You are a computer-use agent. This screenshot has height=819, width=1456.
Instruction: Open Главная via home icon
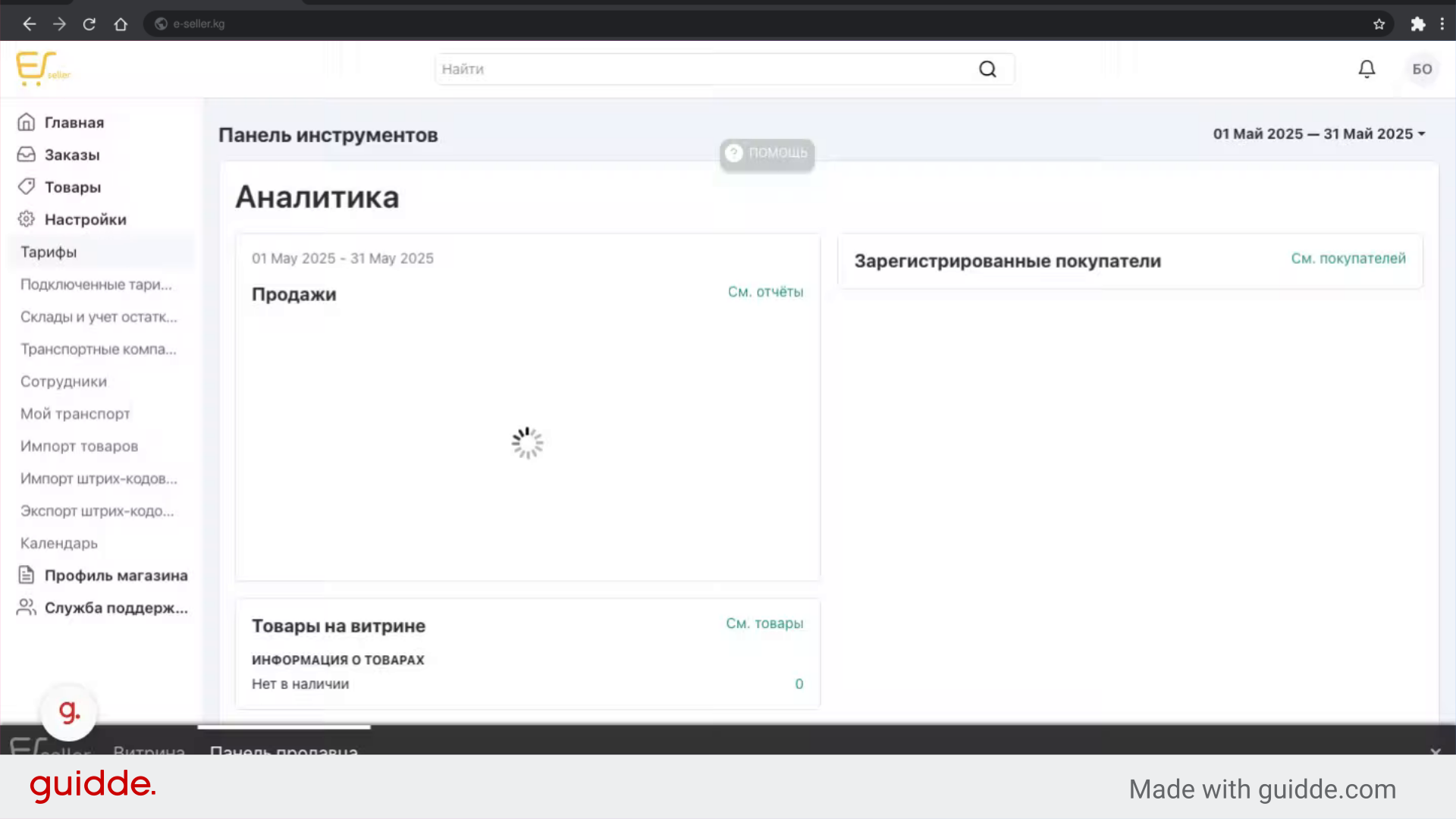27,122
